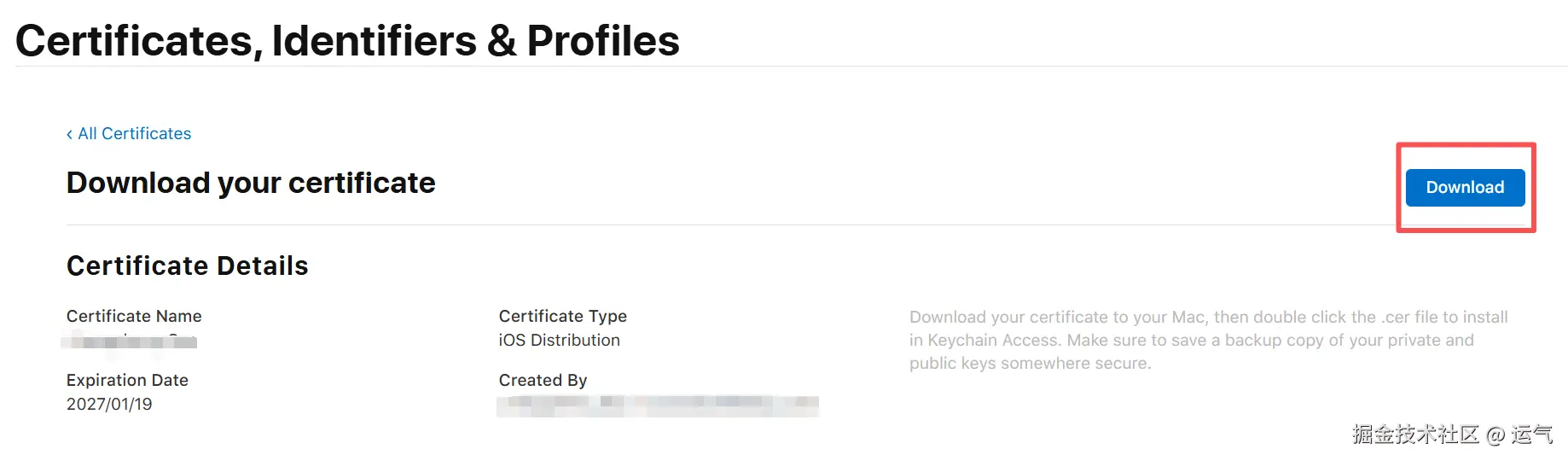
Task: Select the 2027/01/19 expiration date value
Action: pos(109,405)
